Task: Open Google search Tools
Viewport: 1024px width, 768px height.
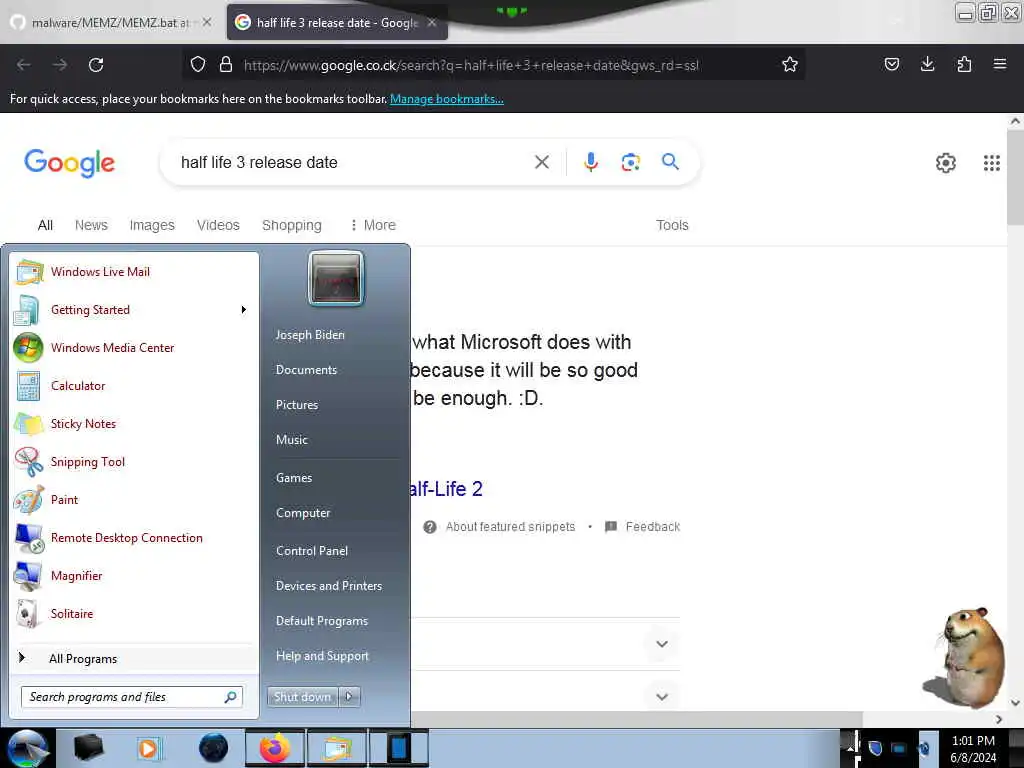Action: 672,225
